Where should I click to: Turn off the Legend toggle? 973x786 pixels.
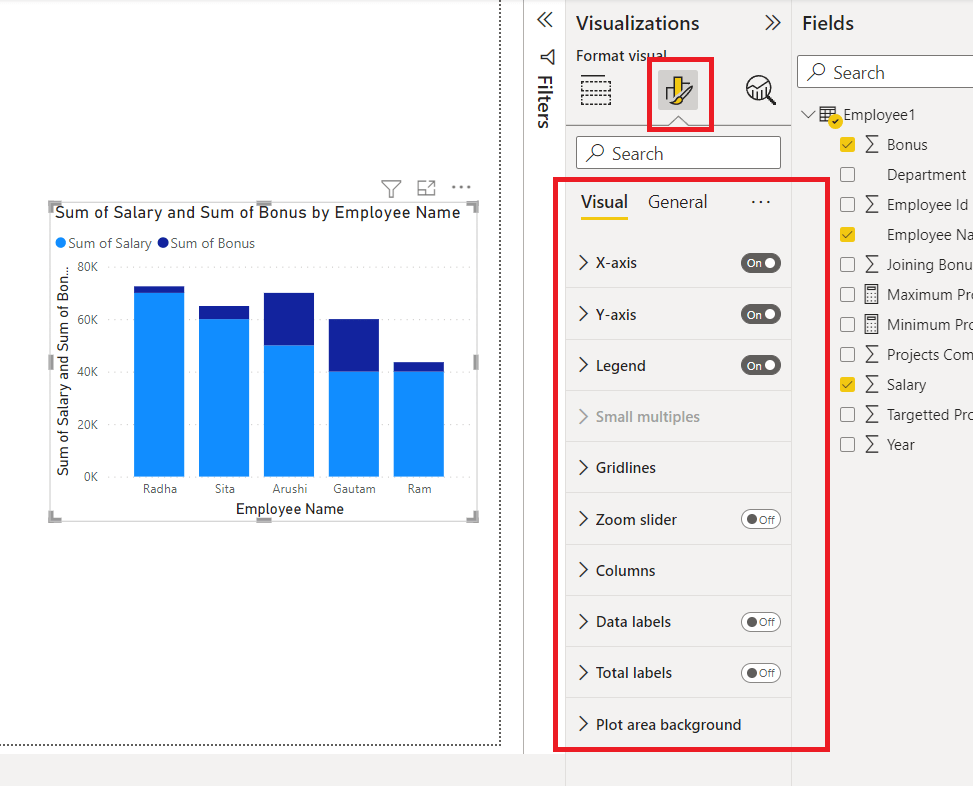(761, 365)
